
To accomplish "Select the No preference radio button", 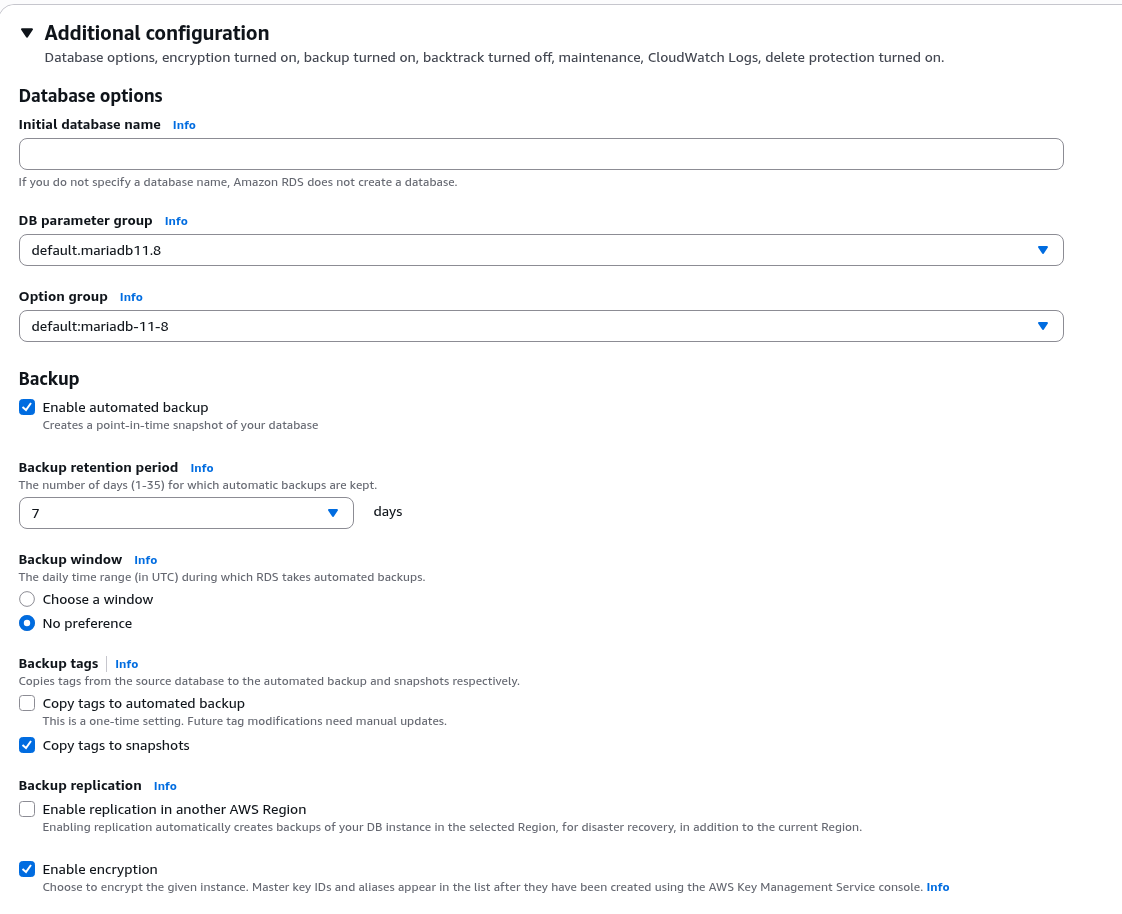I will [x=27, y=623].
